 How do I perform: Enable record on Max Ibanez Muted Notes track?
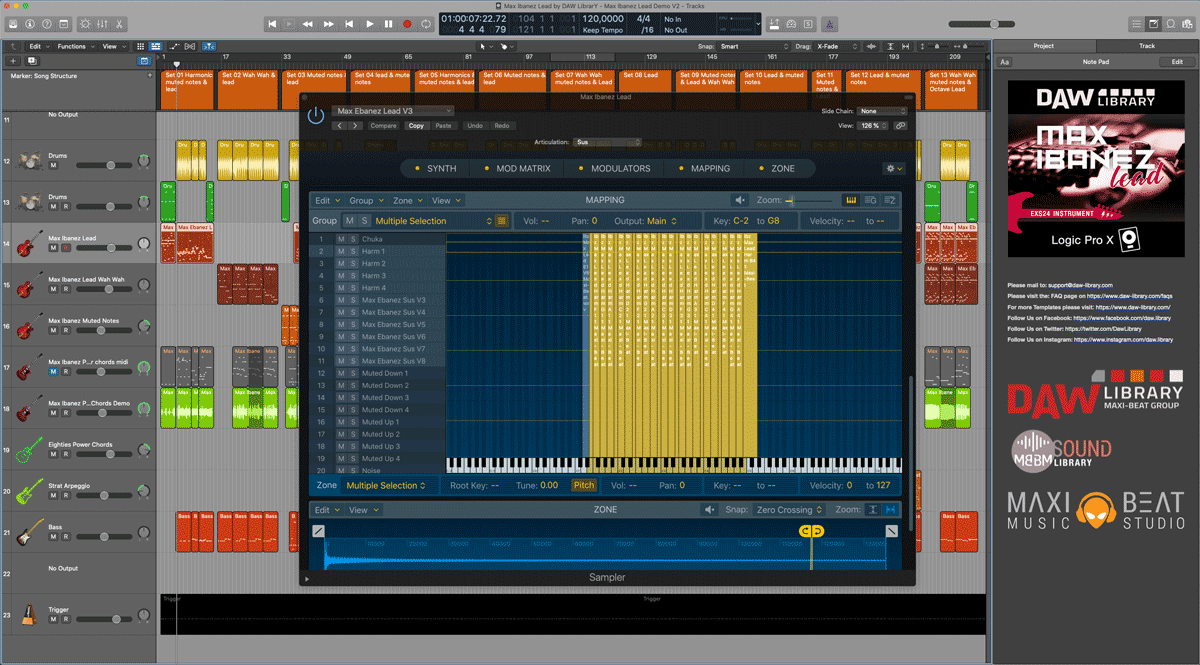[x=66, y=331]
